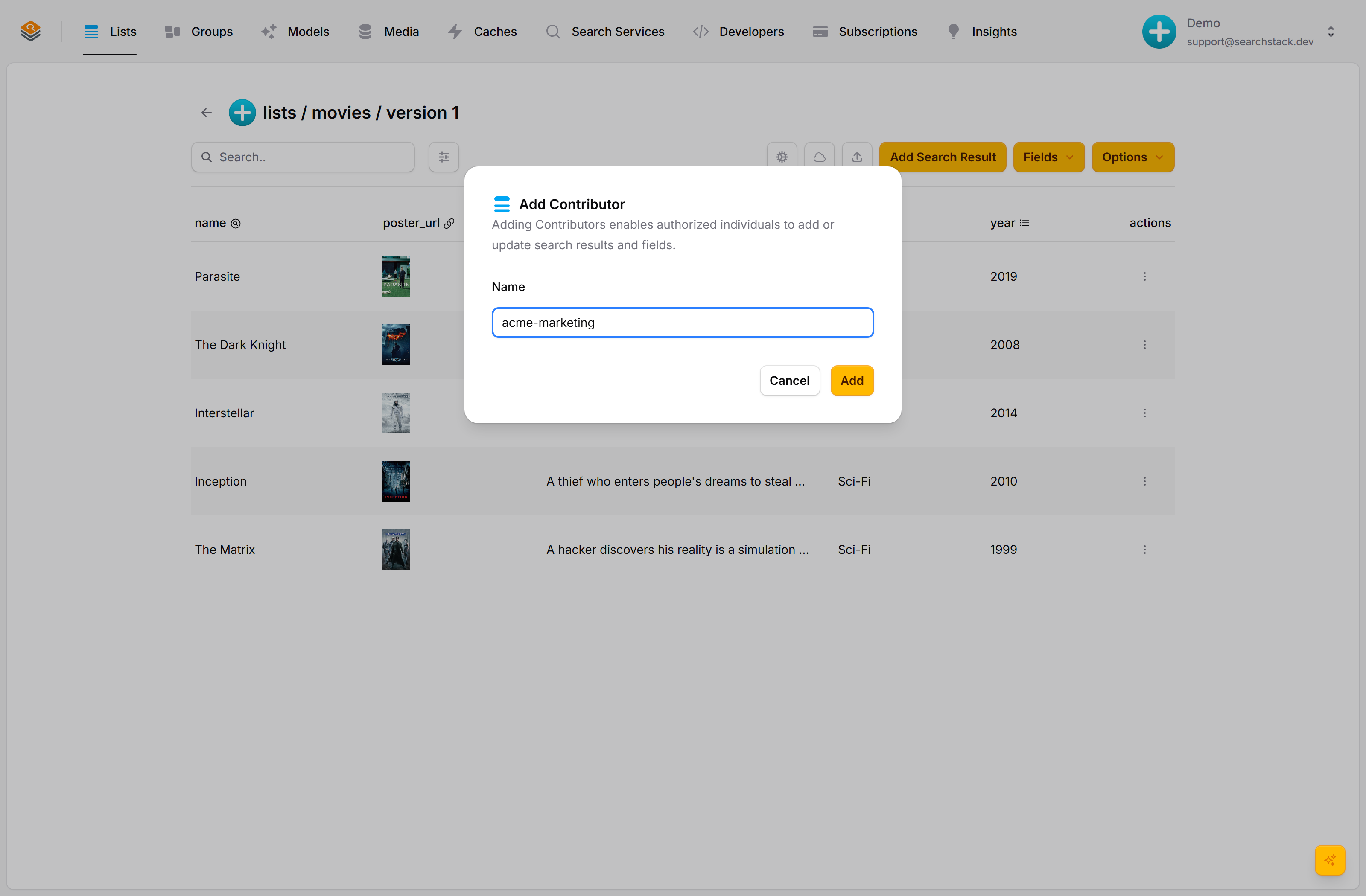
Task: Focus the Search.. field
Action: (303, 157)
